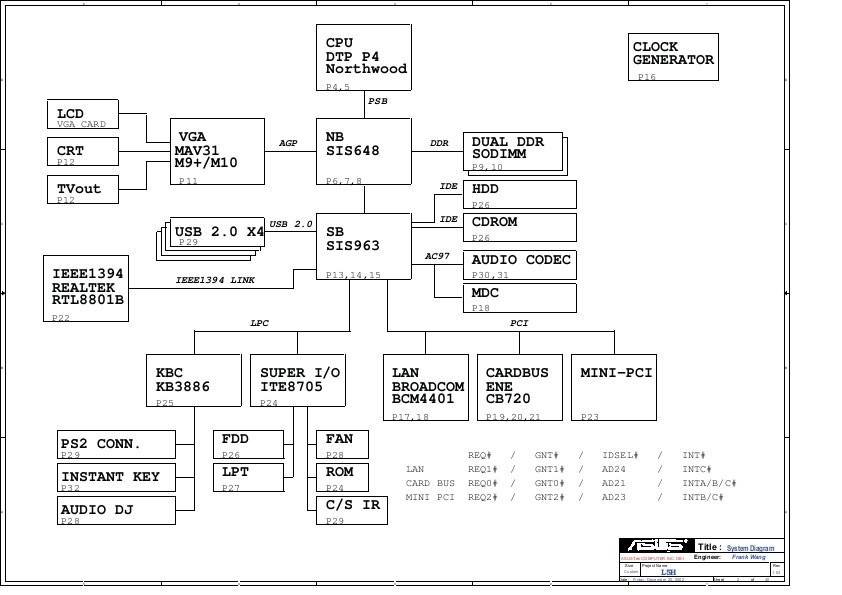
Task: Select the ROM block
Action: [x=343, y=477]
